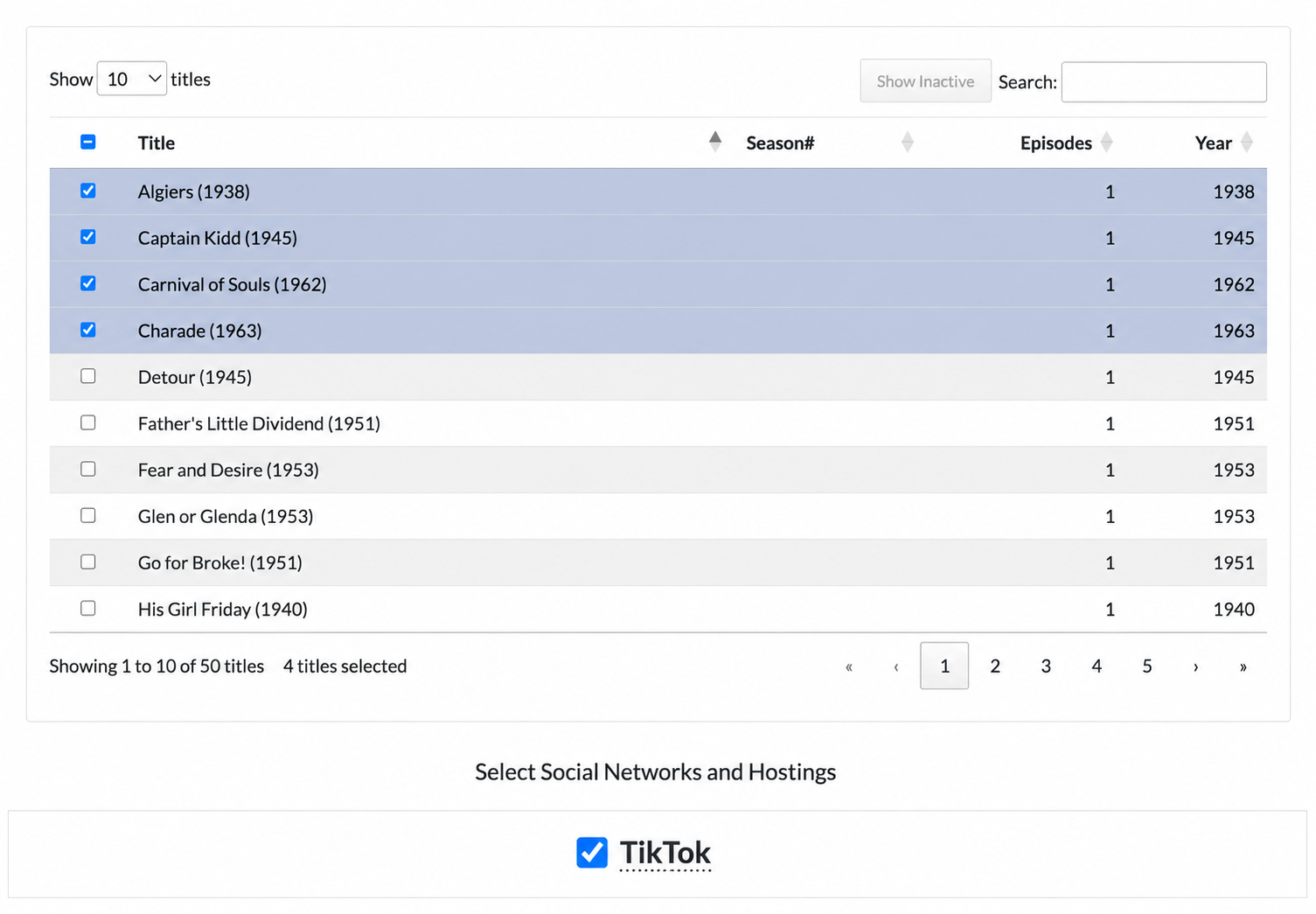Sort by Episodes column arrows

(x=1106, y=142)
